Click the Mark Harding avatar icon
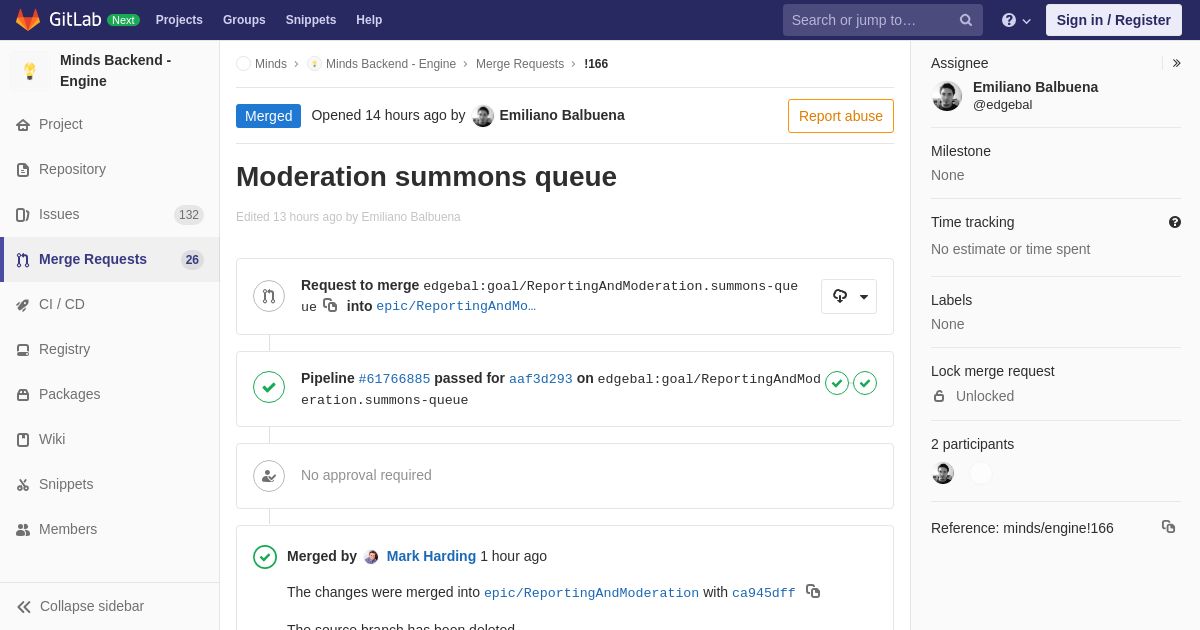 [x=372, y=557]
